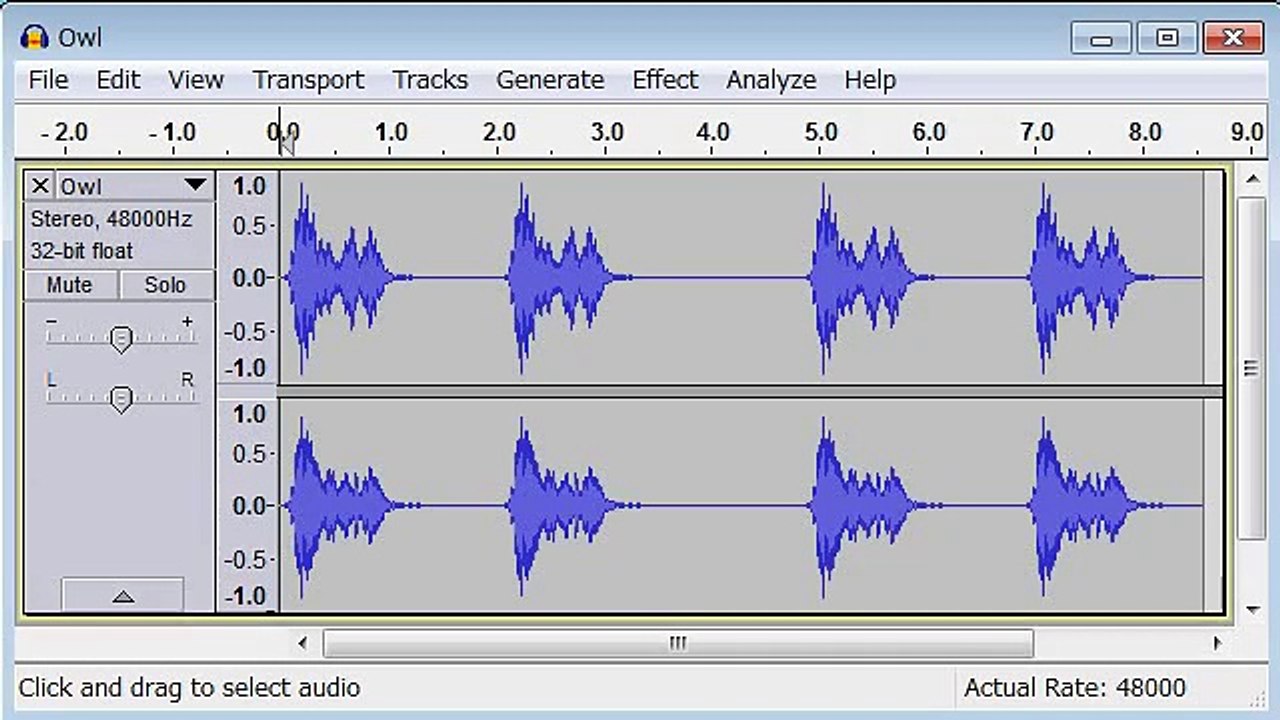The image size is (1280, 720).
Task: Click the playhead cursor at 0.0 on ruler
Action: click(285, 143)
